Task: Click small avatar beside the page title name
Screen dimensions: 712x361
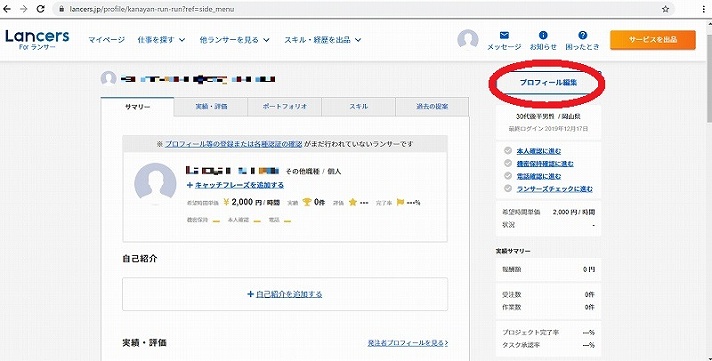Action: pos(109,79)
